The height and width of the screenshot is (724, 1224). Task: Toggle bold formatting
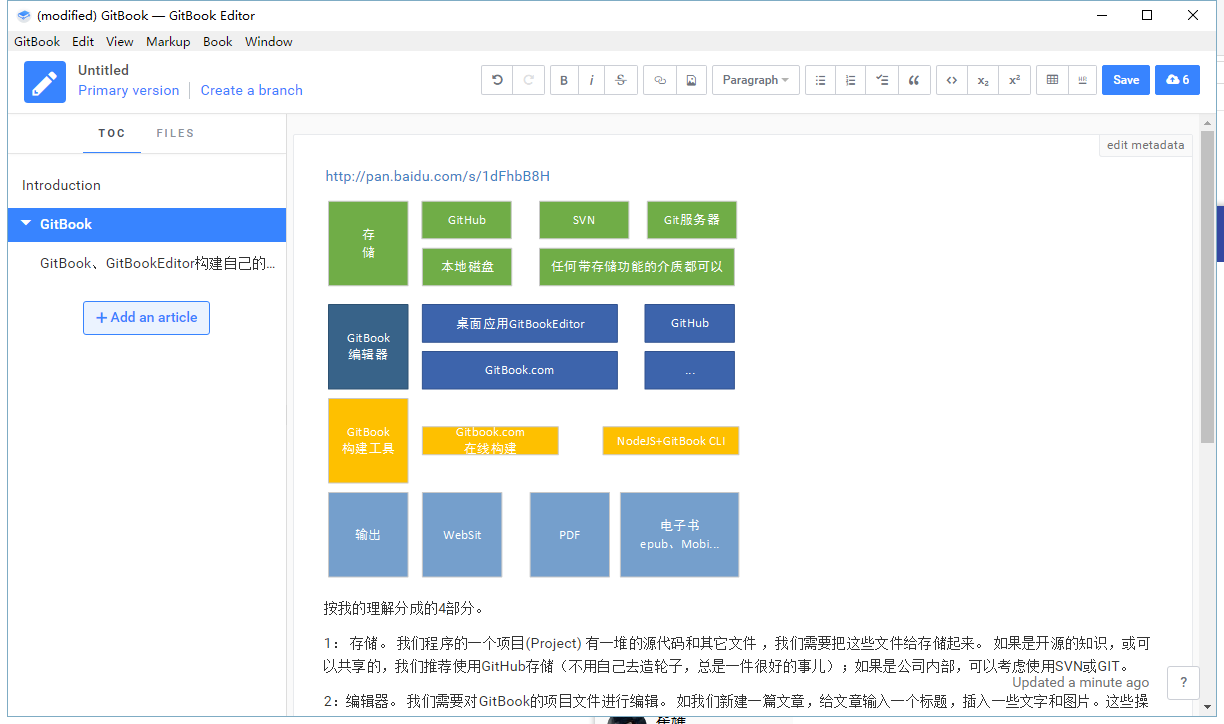(x=564, y=80)
